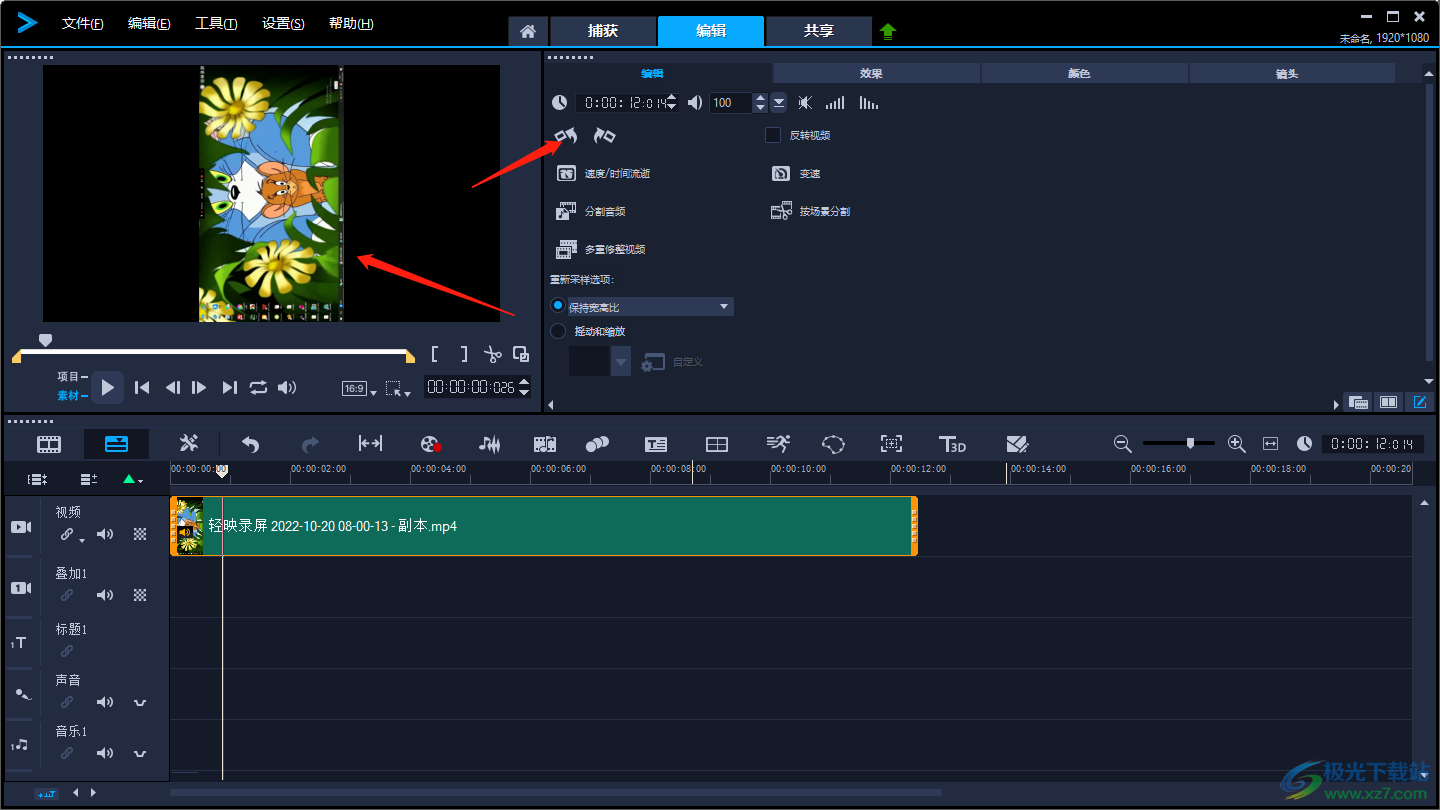Select the 摇动和缩放 radio option
Screen dimensions: 1440x810
558,331
